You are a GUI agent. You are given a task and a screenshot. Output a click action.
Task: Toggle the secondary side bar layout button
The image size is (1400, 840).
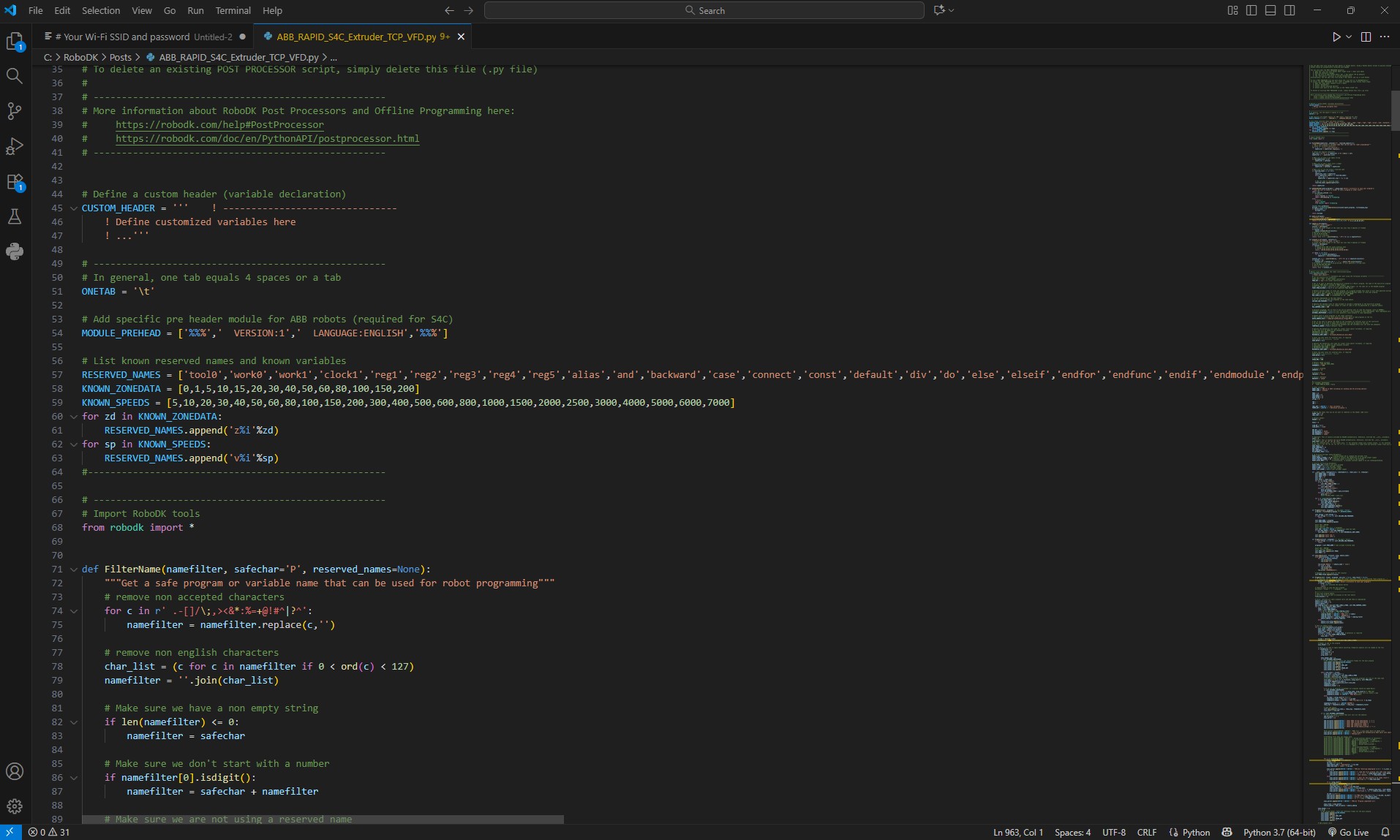pyautogui.click(x=1290, y=10)
